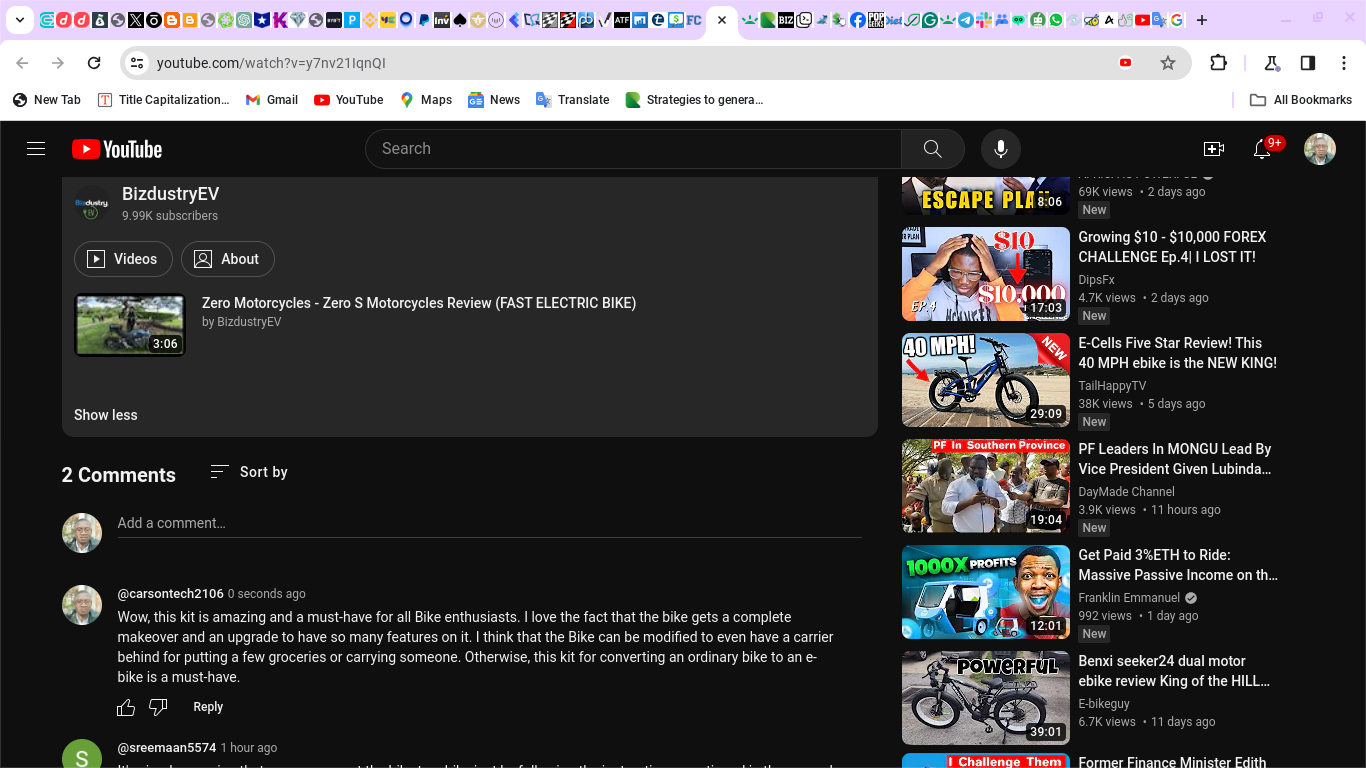Open Chrome extensions puzzle icon
This screenshot has width=1366, height=768.
coord(1218,63)
